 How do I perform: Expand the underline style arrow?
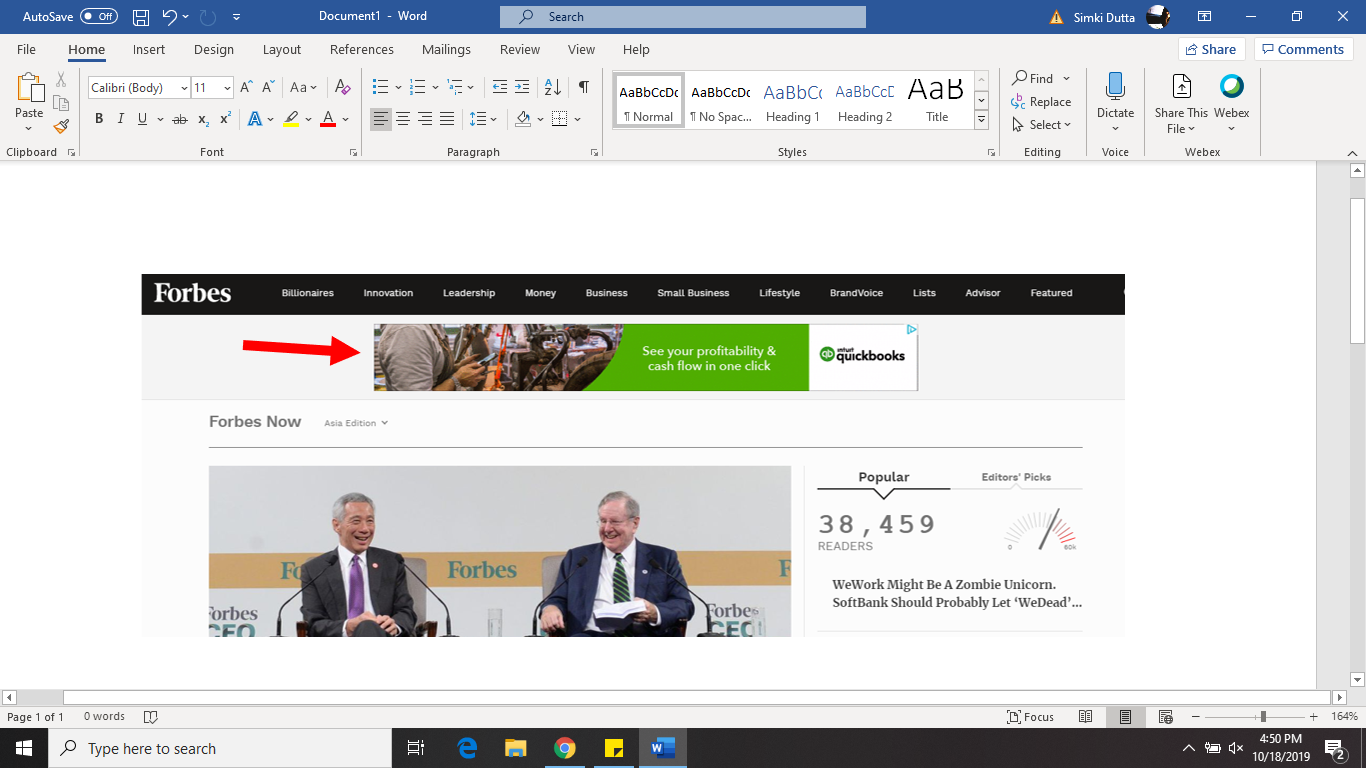pos(161,119)
